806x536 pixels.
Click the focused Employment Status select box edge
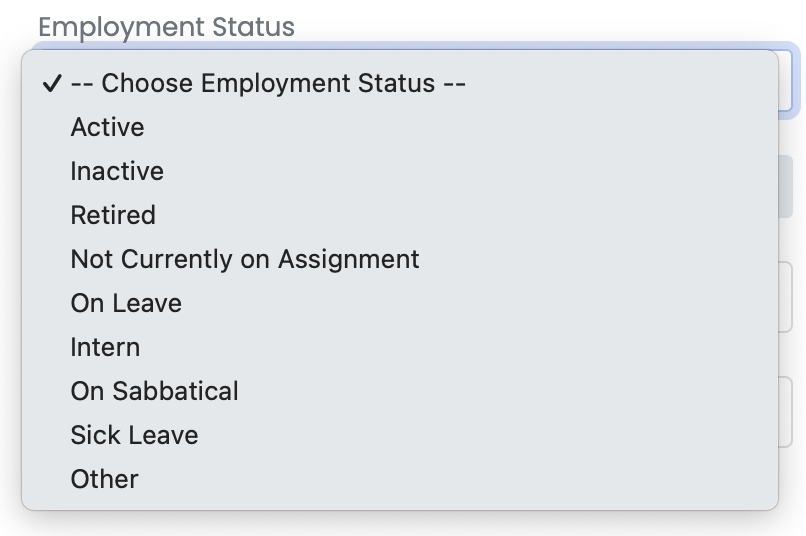788,80
